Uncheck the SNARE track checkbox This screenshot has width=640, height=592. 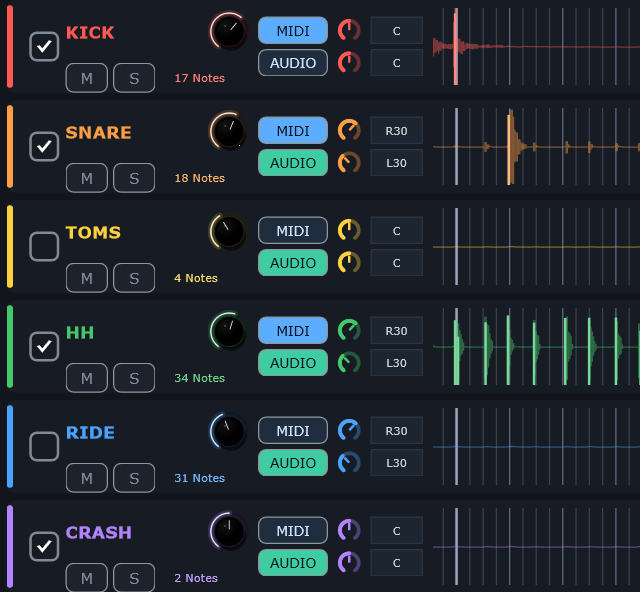[x=44, y=146]
